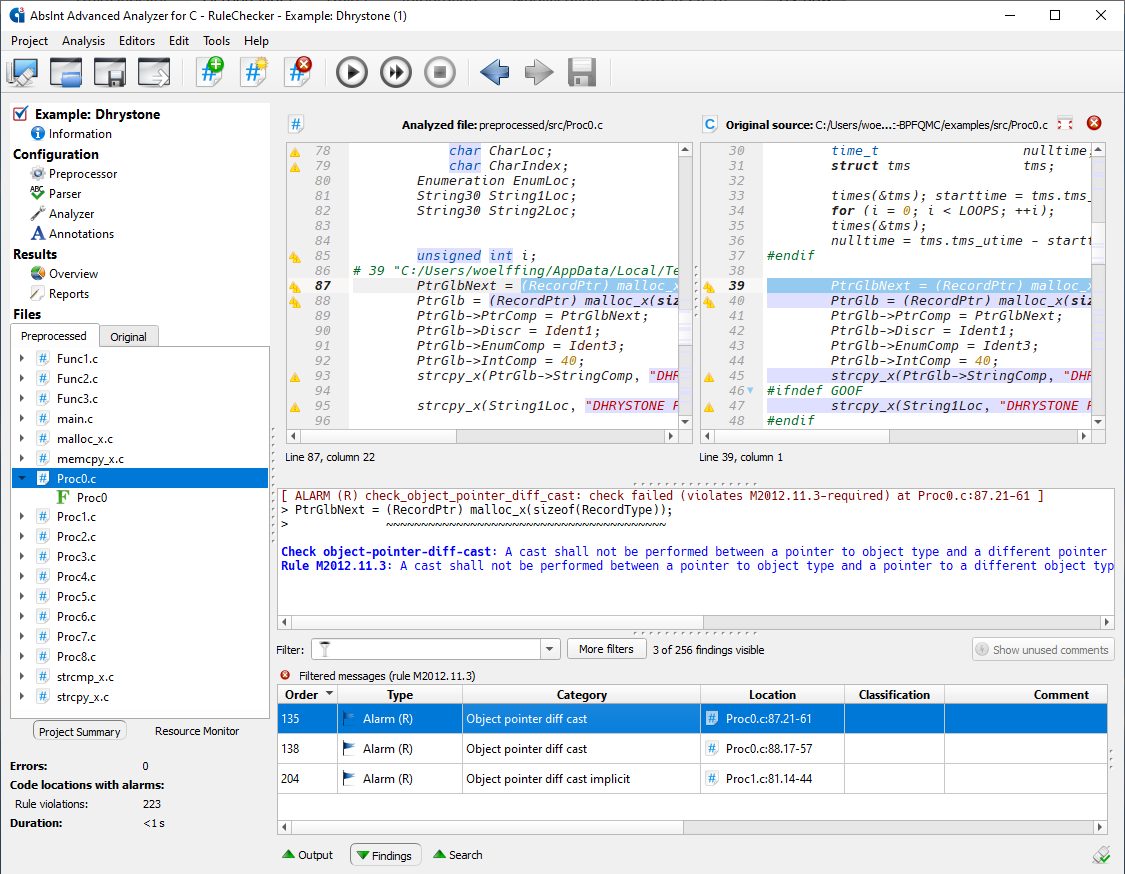
Task: Go back with the blue left arrow
Action: 494,72
